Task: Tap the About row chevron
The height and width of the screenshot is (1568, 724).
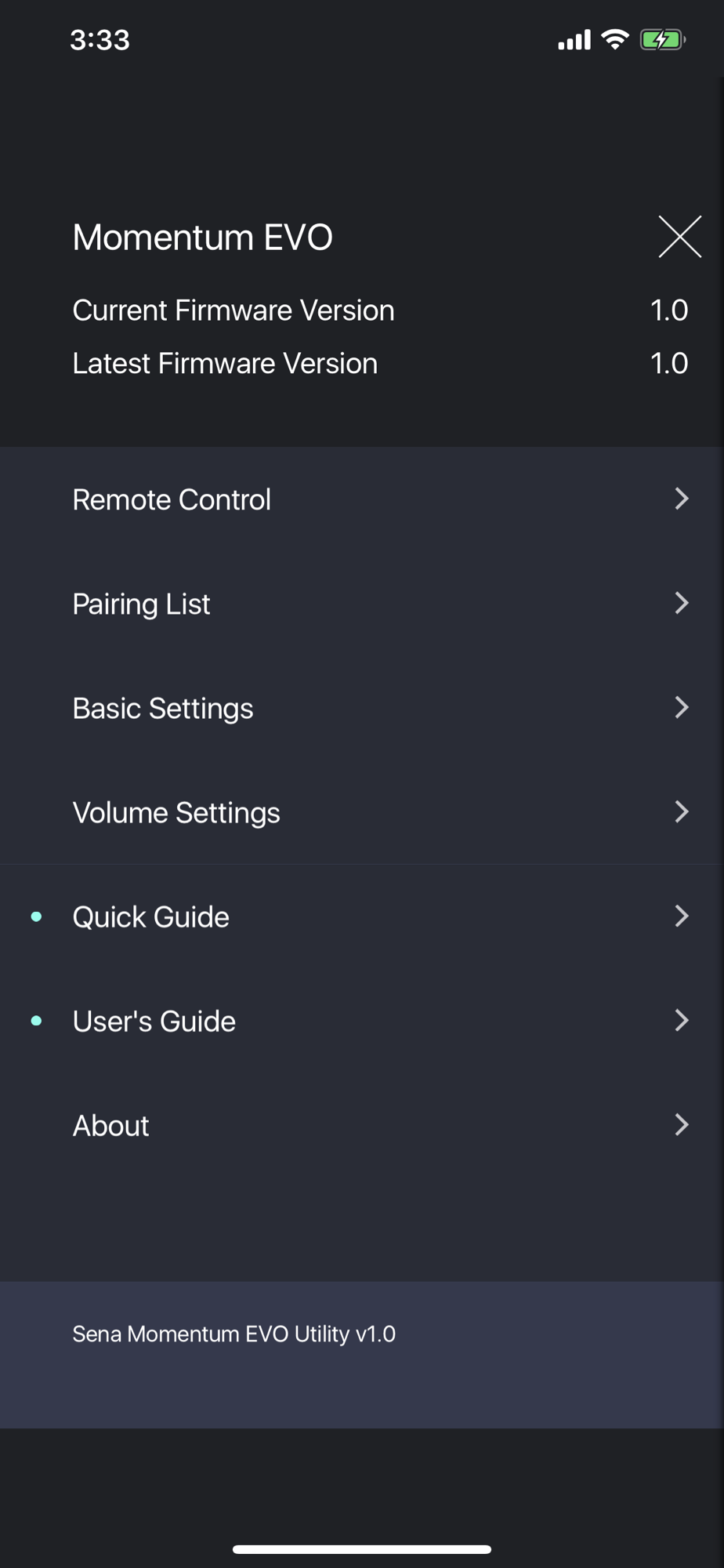Action: [x=682, y=1124]
